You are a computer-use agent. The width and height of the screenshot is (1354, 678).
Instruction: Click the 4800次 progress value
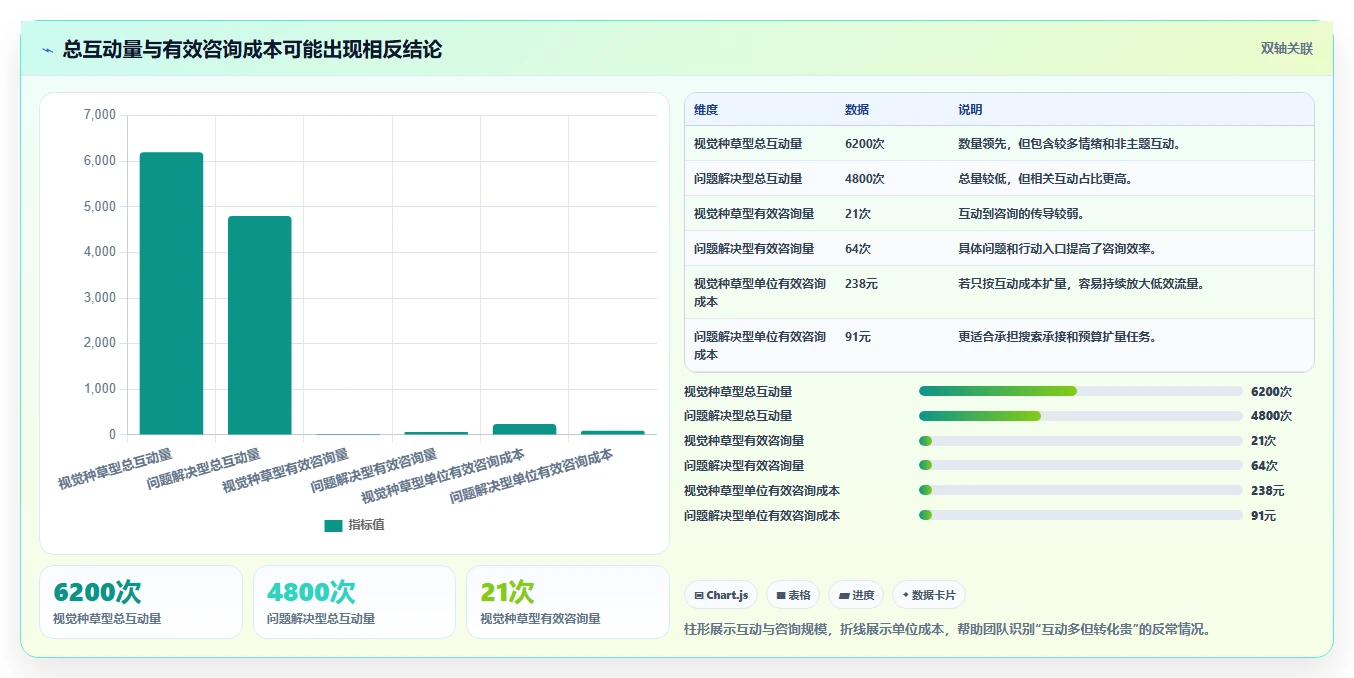pos(1271,416)
